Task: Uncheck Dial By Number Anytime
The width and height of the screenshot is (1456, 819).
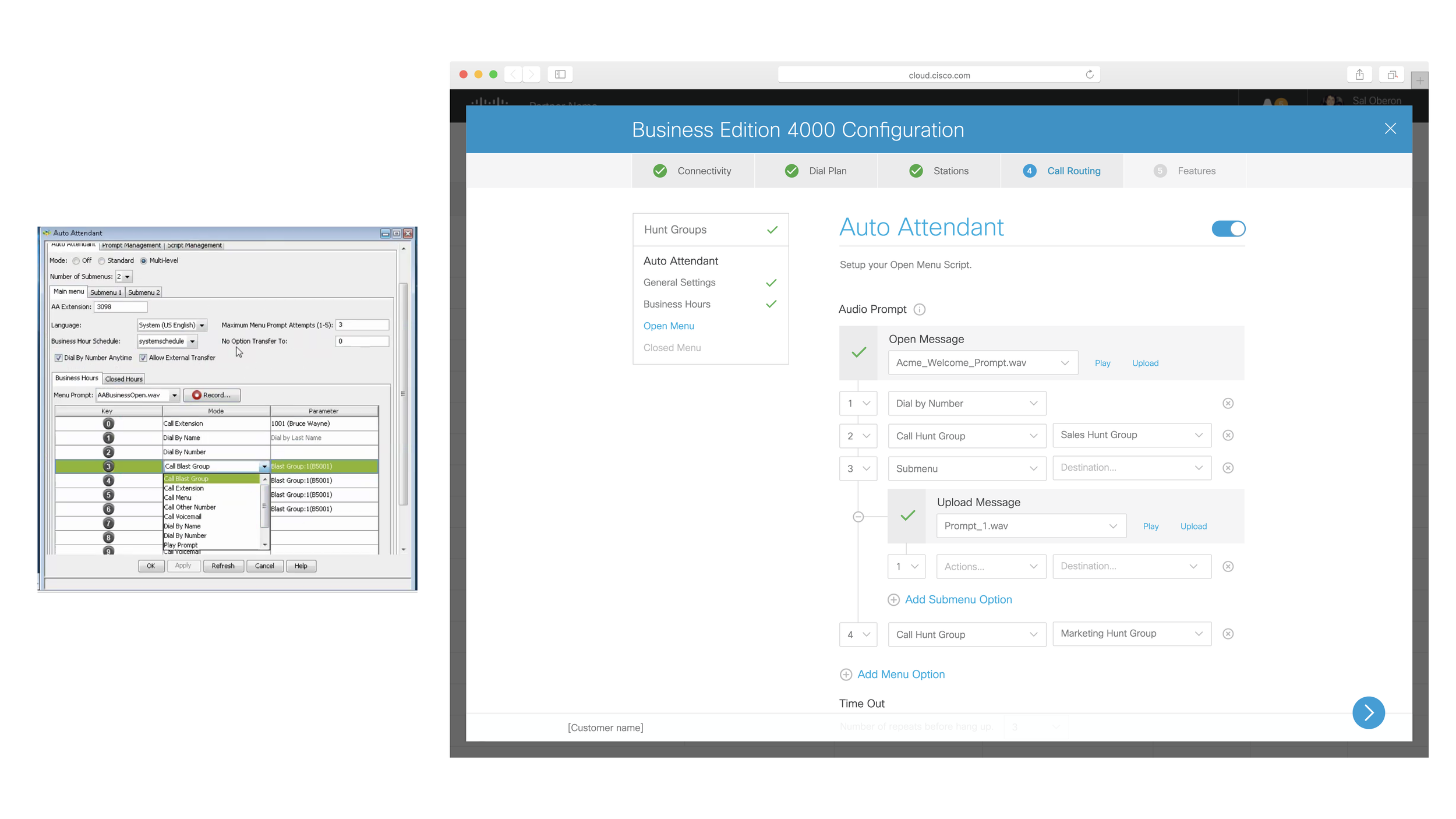Action: [59, 358]
